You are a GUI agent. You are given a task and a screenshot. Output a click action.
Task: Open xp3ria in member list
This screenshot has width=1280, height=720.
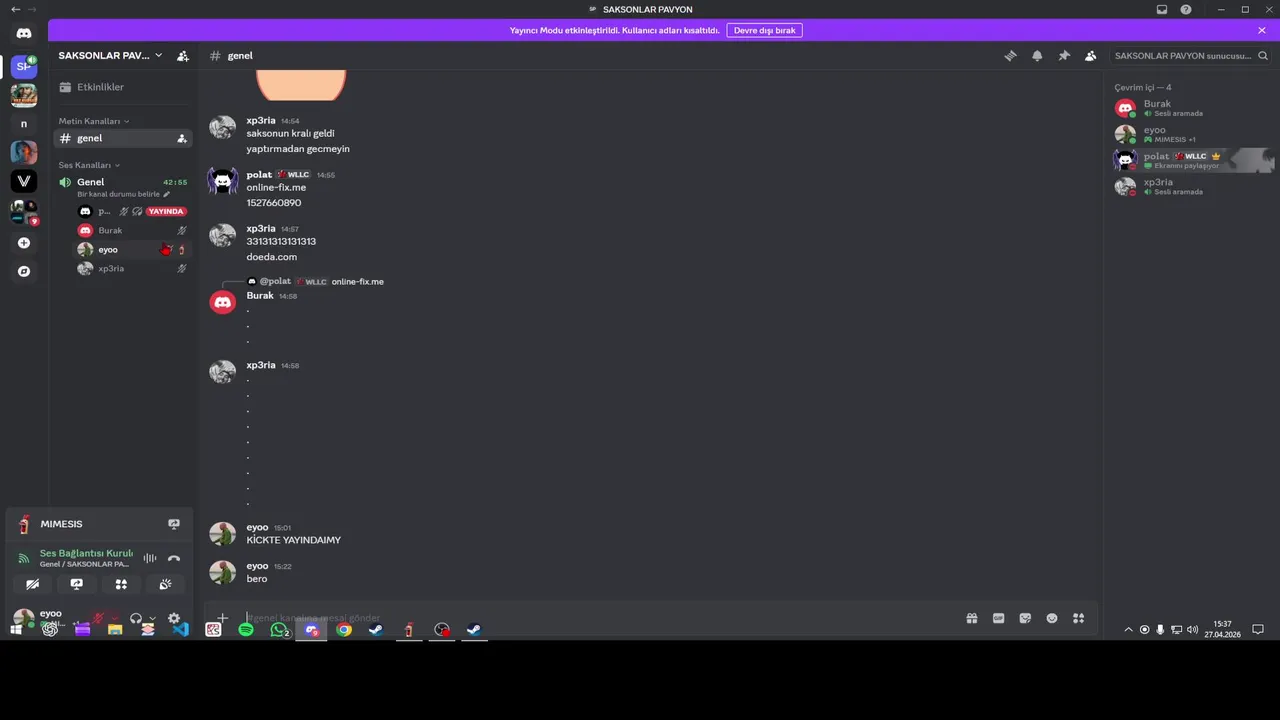point(1193,186)
